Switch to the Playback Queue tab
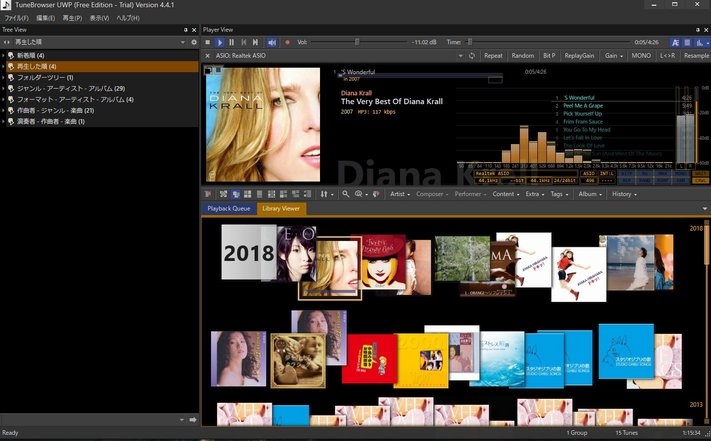 pos(228,208)
